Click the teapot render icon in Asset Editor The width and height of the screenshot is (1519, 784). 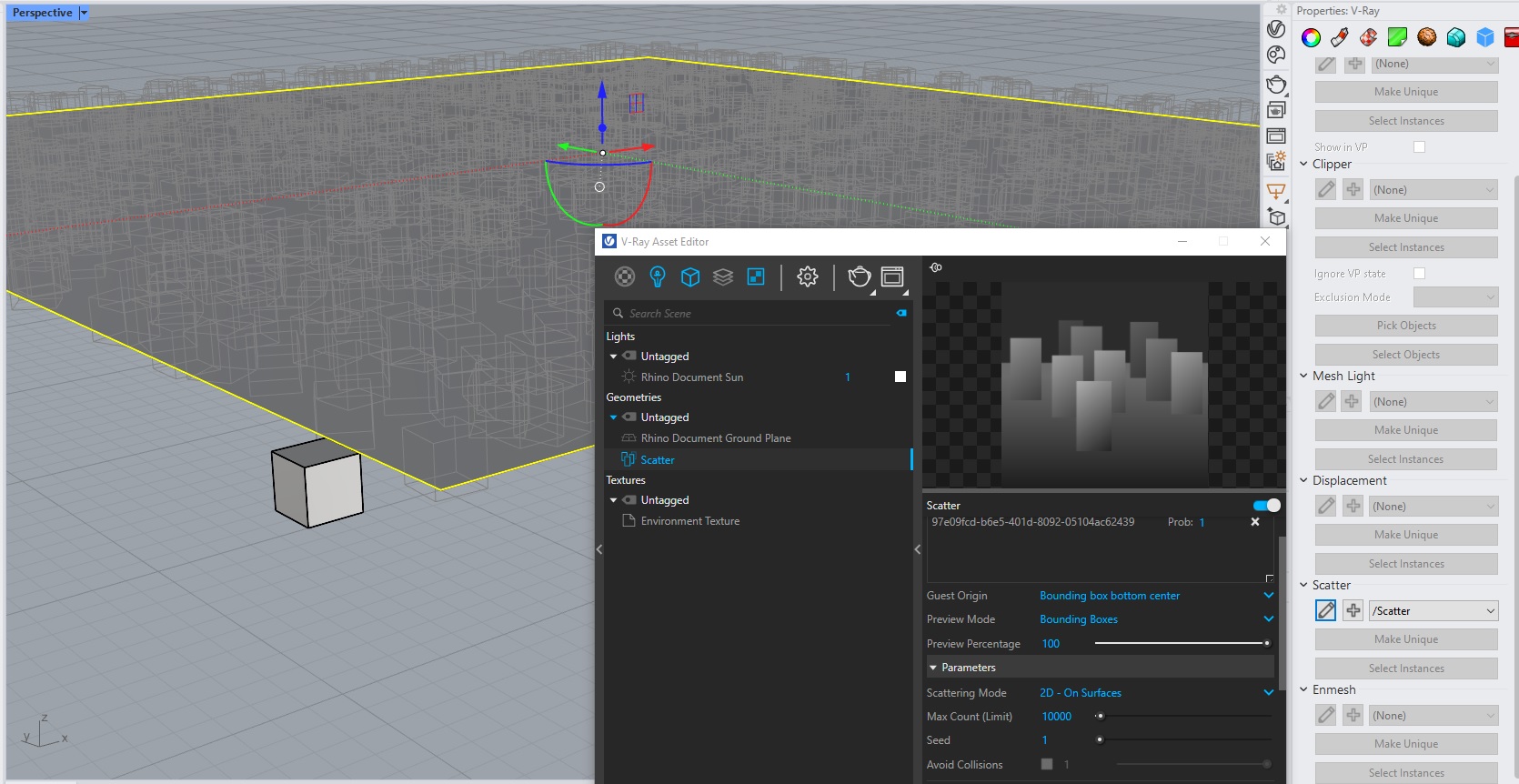(x=859, y=276)
